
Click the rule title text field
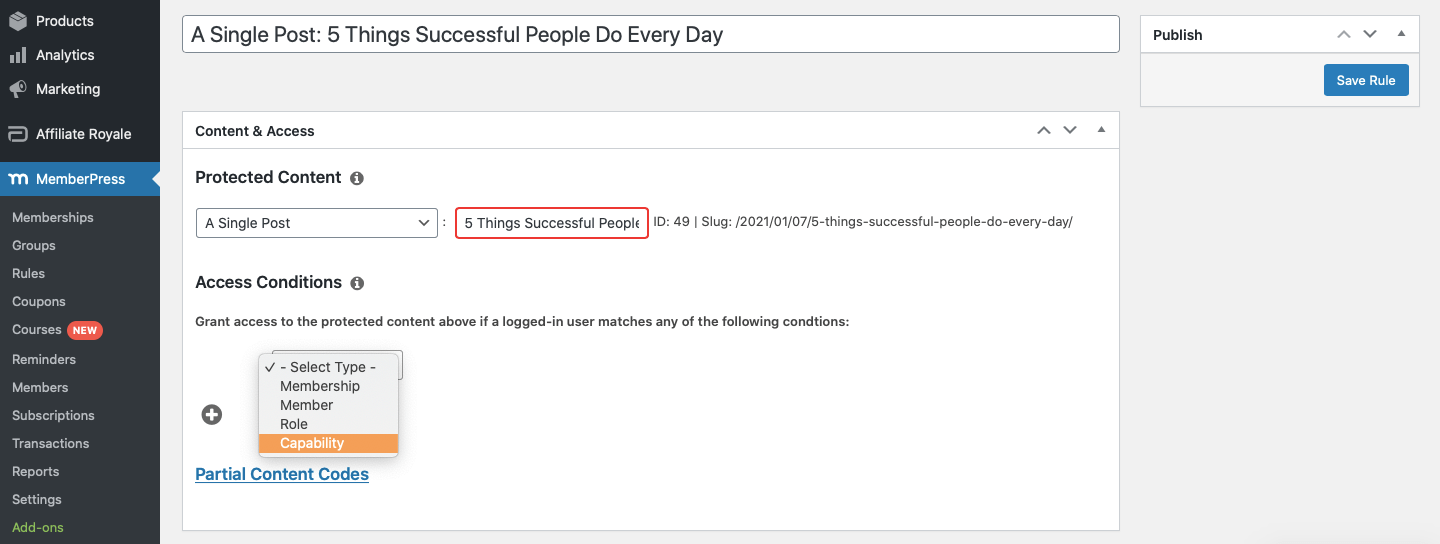point(651,34)
